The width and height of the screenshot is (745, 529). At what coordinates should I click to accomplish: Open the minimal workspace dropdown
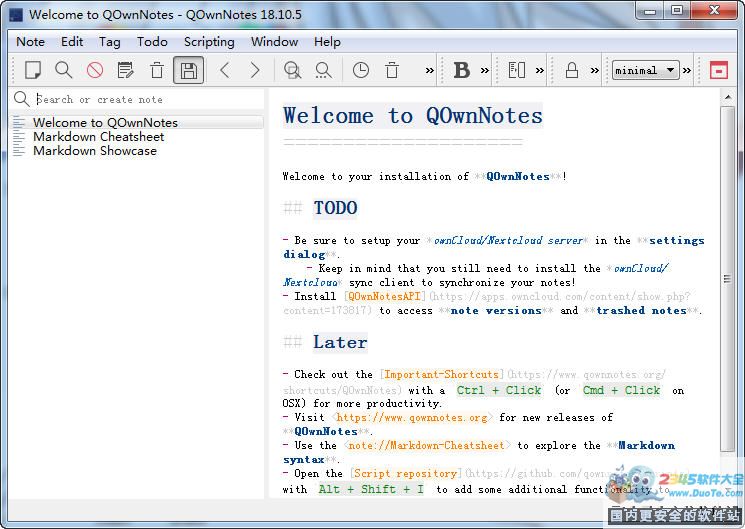click(x=646, y=70)
